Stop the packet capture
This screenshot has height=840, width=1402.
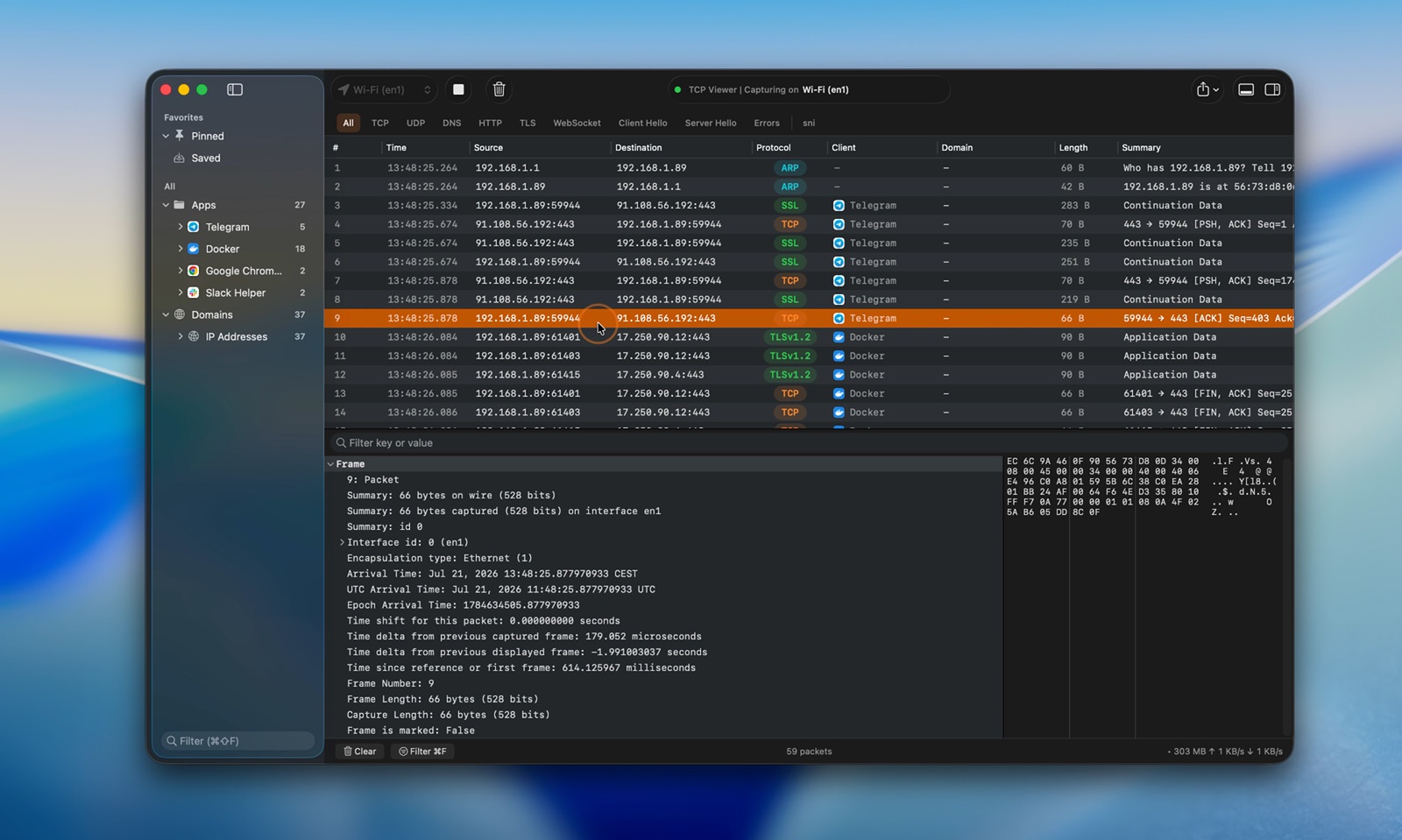tap(458, 89)
